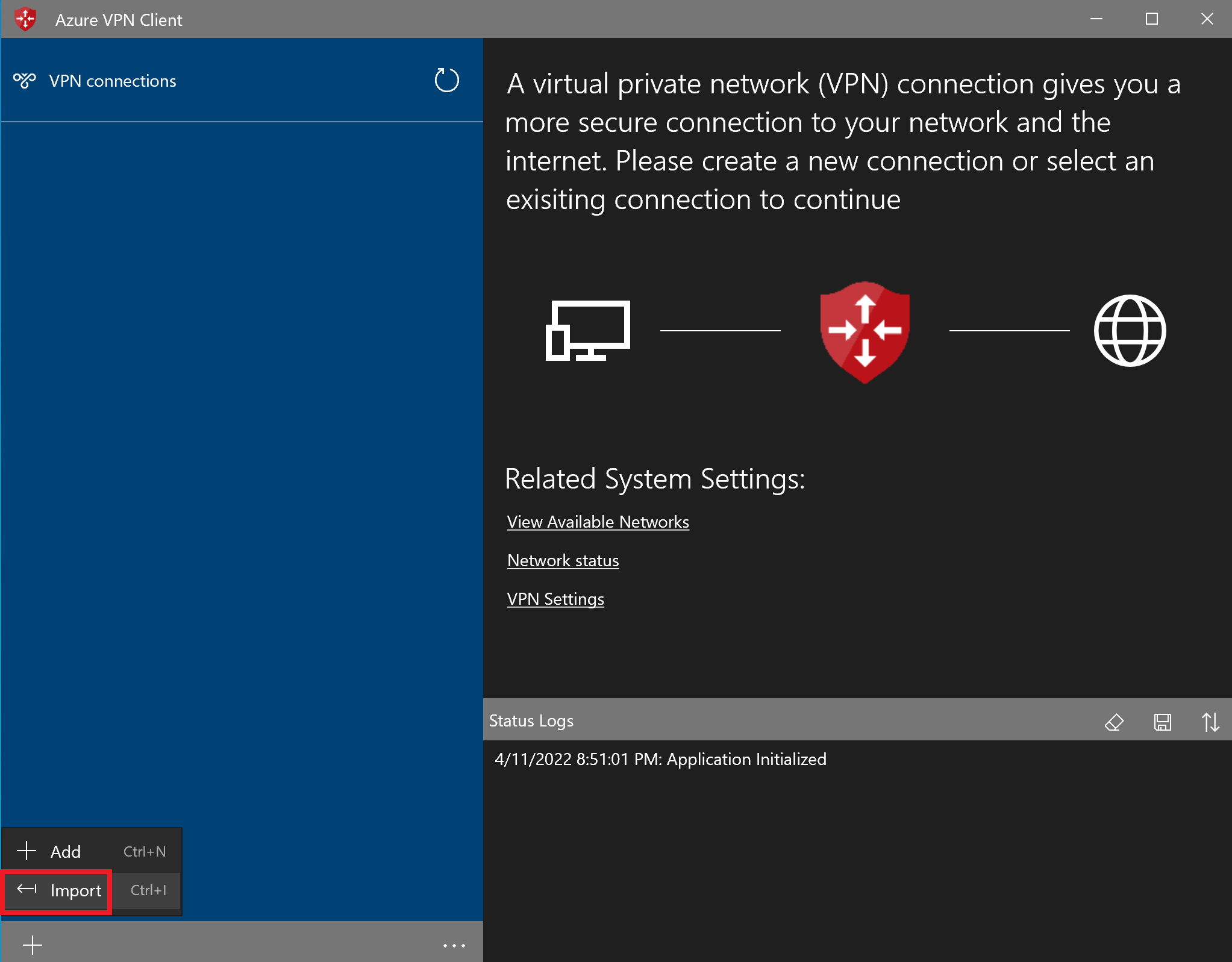Open the three-dots more options menu
This screenshot has width=1232, height=962.
454,945
